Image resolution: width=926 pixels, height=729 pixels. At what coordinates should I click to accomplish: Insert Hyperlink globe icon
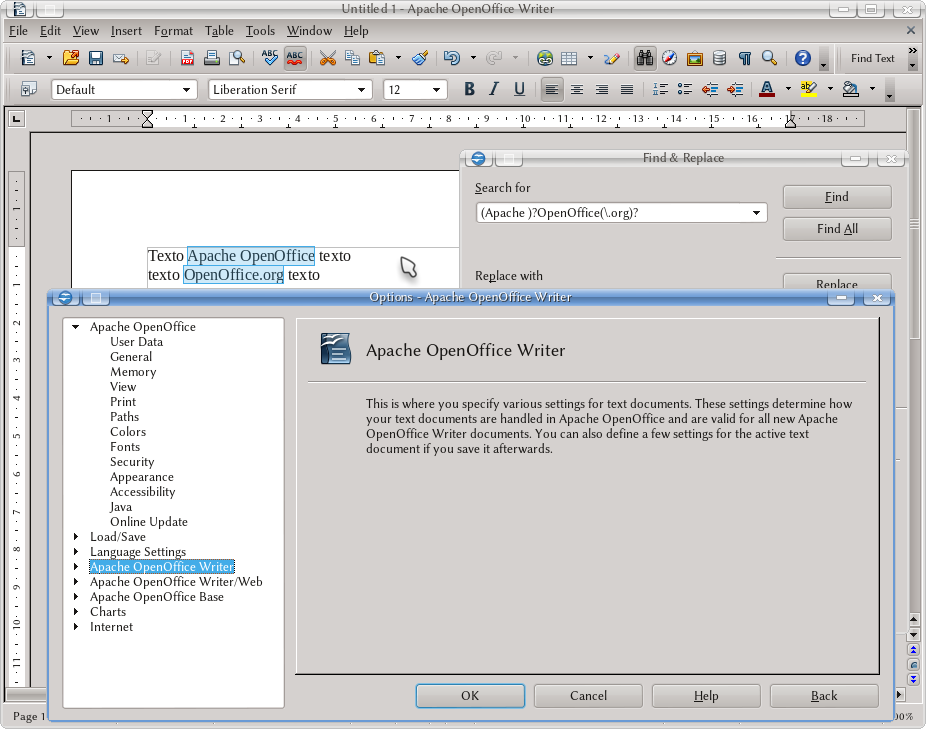point(544,58)
